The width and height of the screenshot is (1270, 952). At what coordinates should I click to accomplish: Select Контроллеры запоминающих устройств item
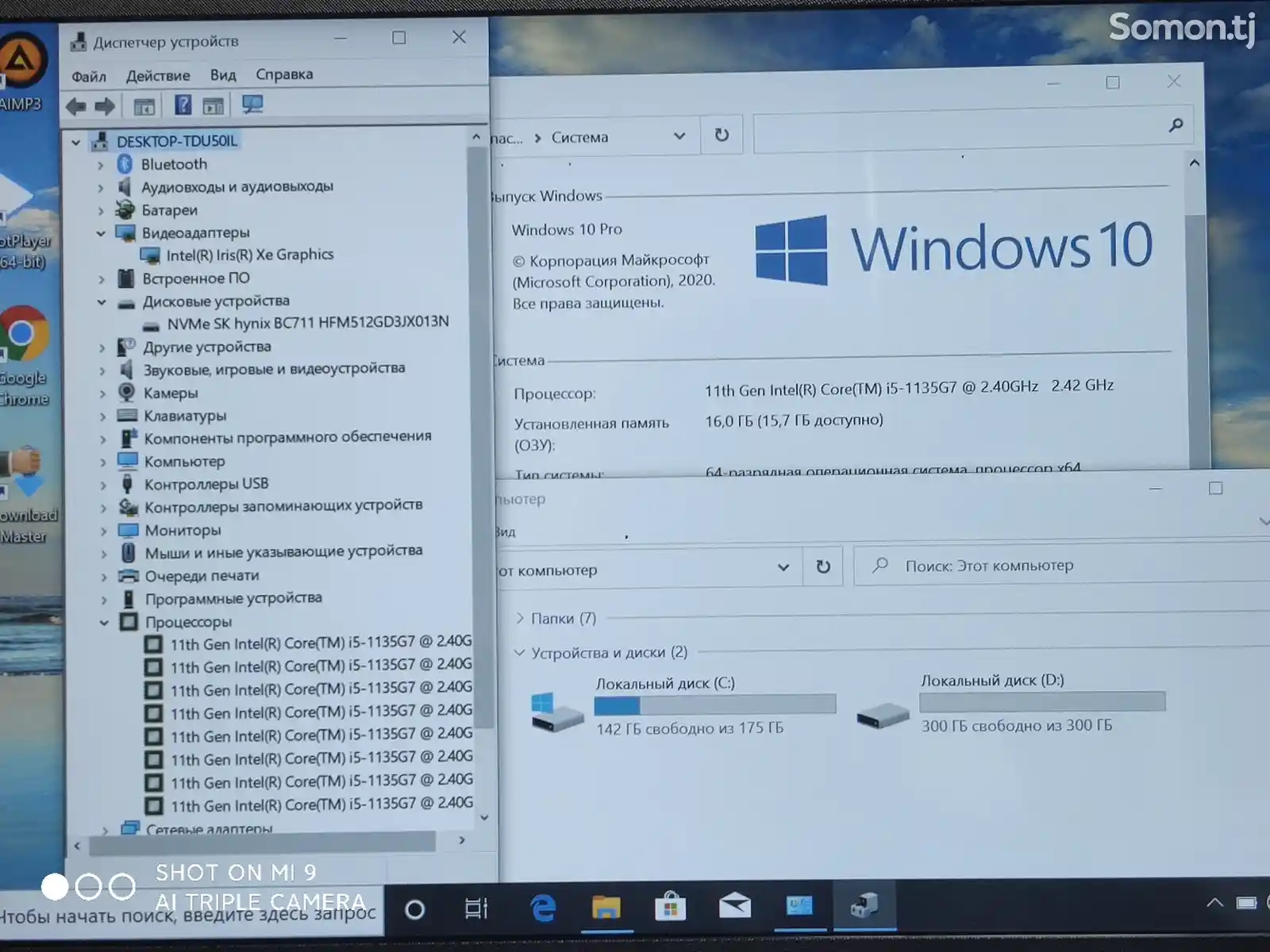(283, 505)
